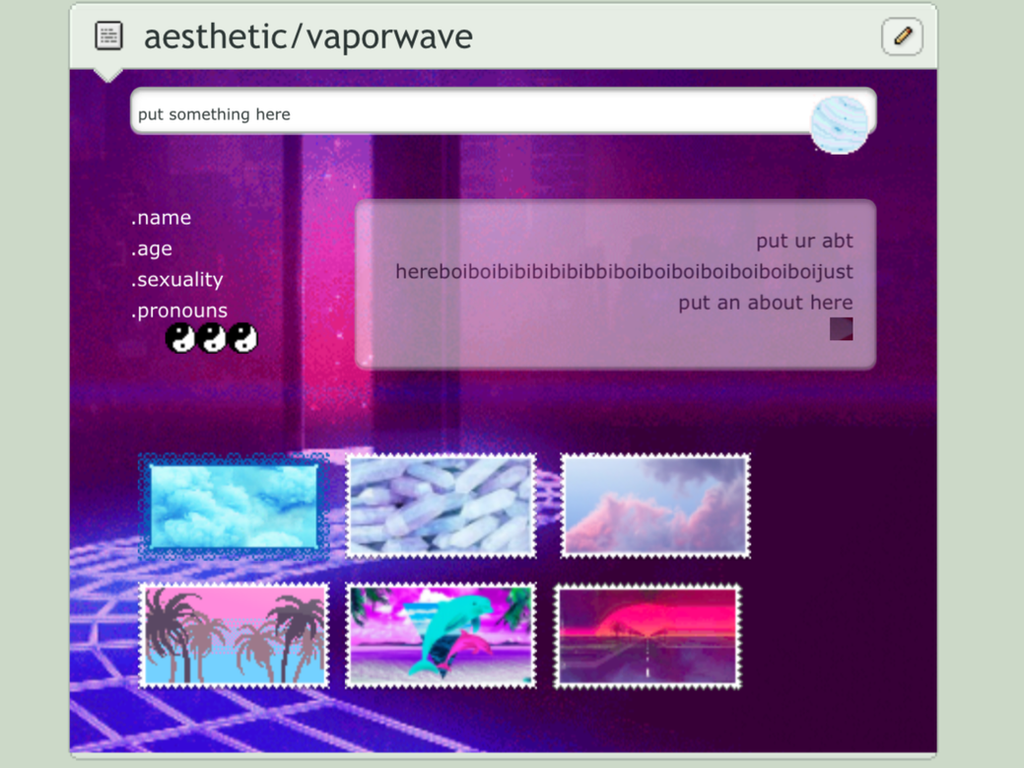Click the middle yin-yang icon
This screenshot has height=768, width=1024.
(x=212, y=338)
